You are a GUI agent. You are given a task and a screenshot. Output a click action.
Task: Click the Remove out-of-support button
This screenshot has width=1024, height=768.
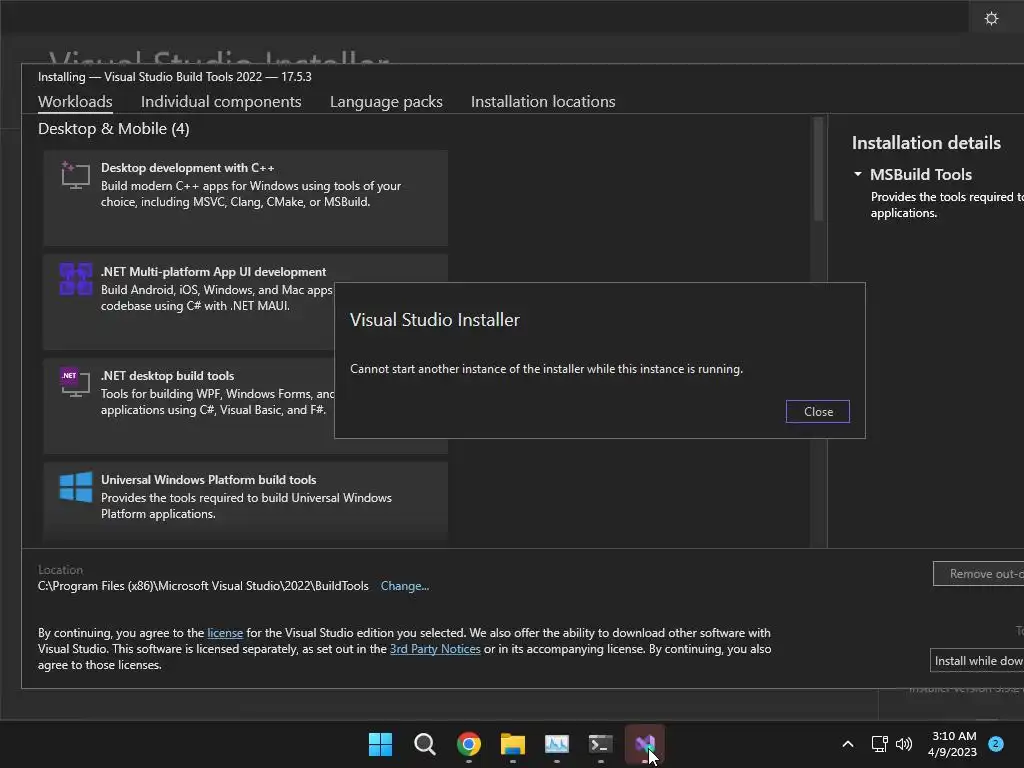[978, 573]
